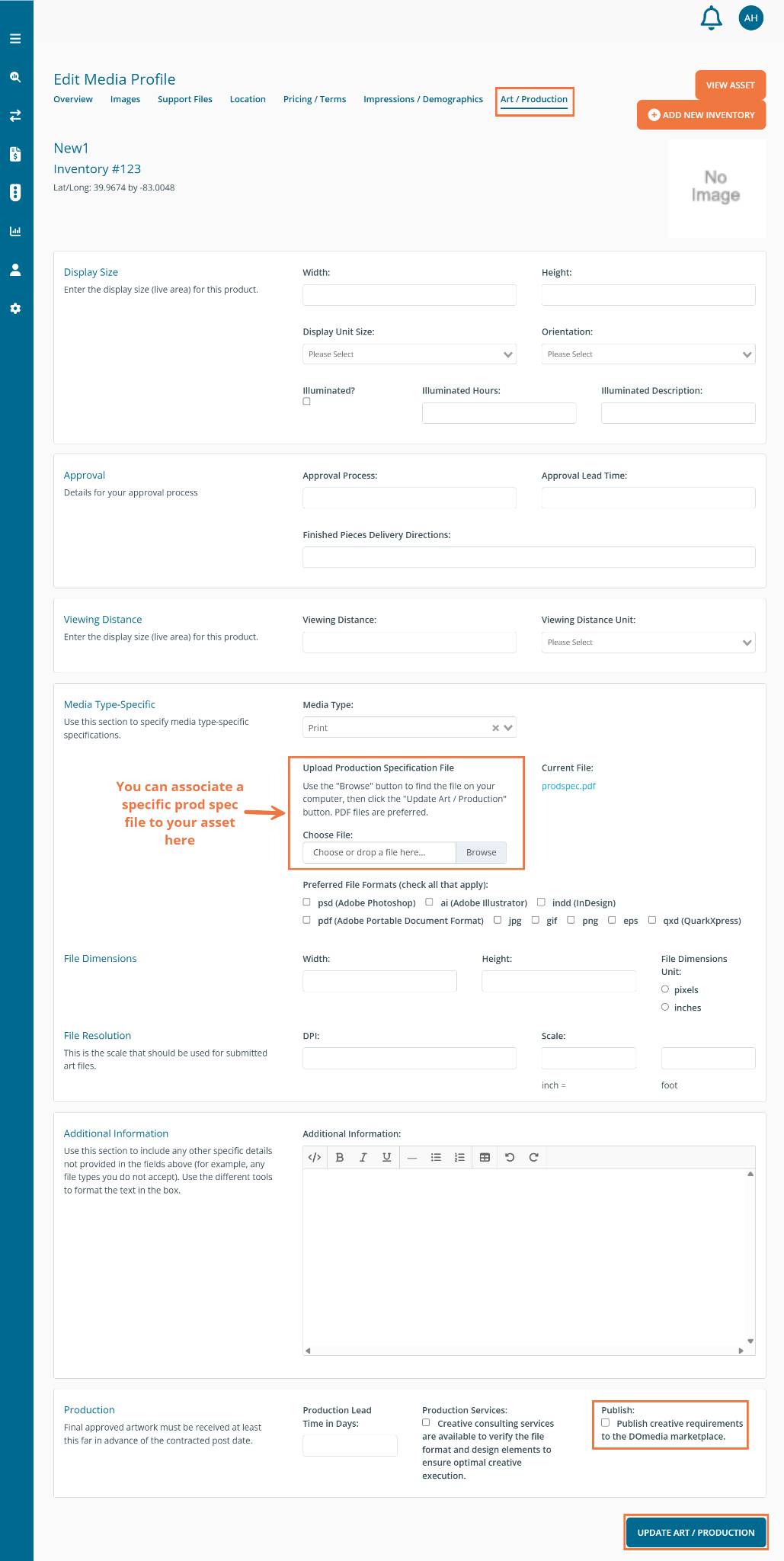Viewport: 784px width, 1561px height.
Task: Check the Illuminated checkbox
Action: [x=307, y=402]
